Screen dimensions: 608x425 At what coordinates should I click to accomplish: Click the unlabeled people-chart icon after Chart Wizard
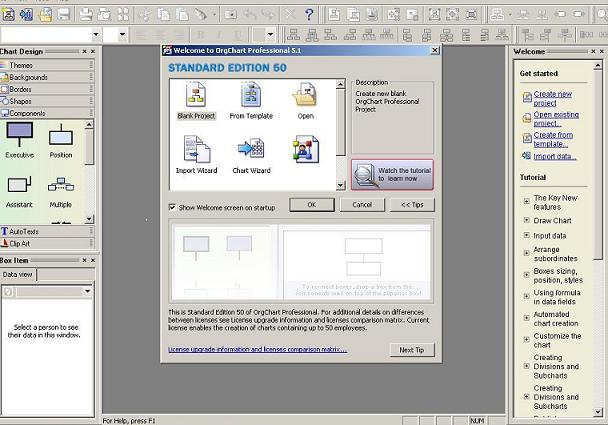(306, 149)
